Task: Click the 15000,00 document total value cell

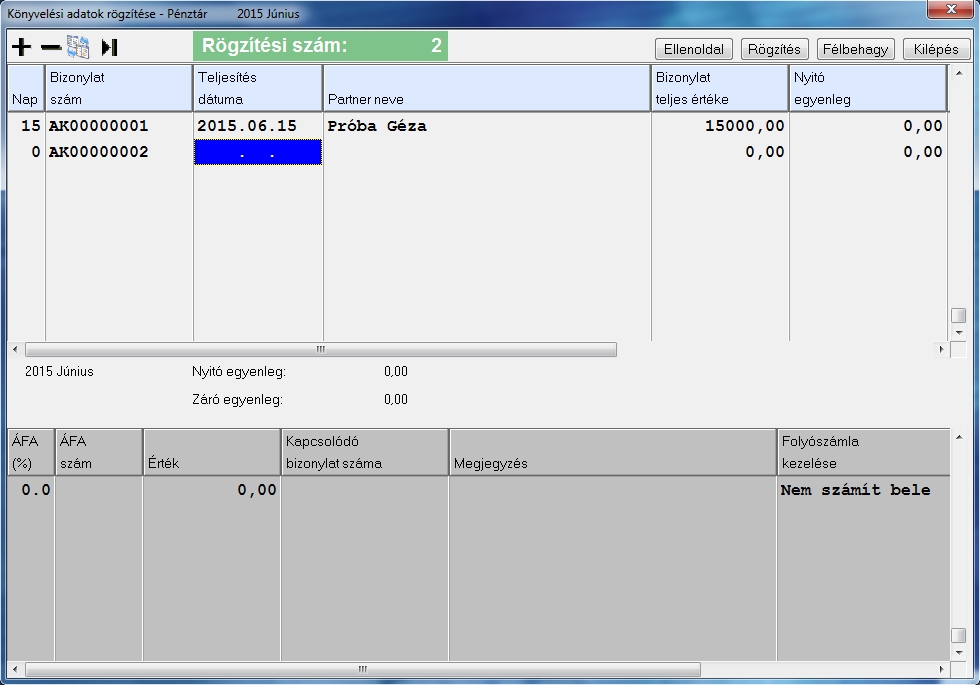Action: [719, 126]
